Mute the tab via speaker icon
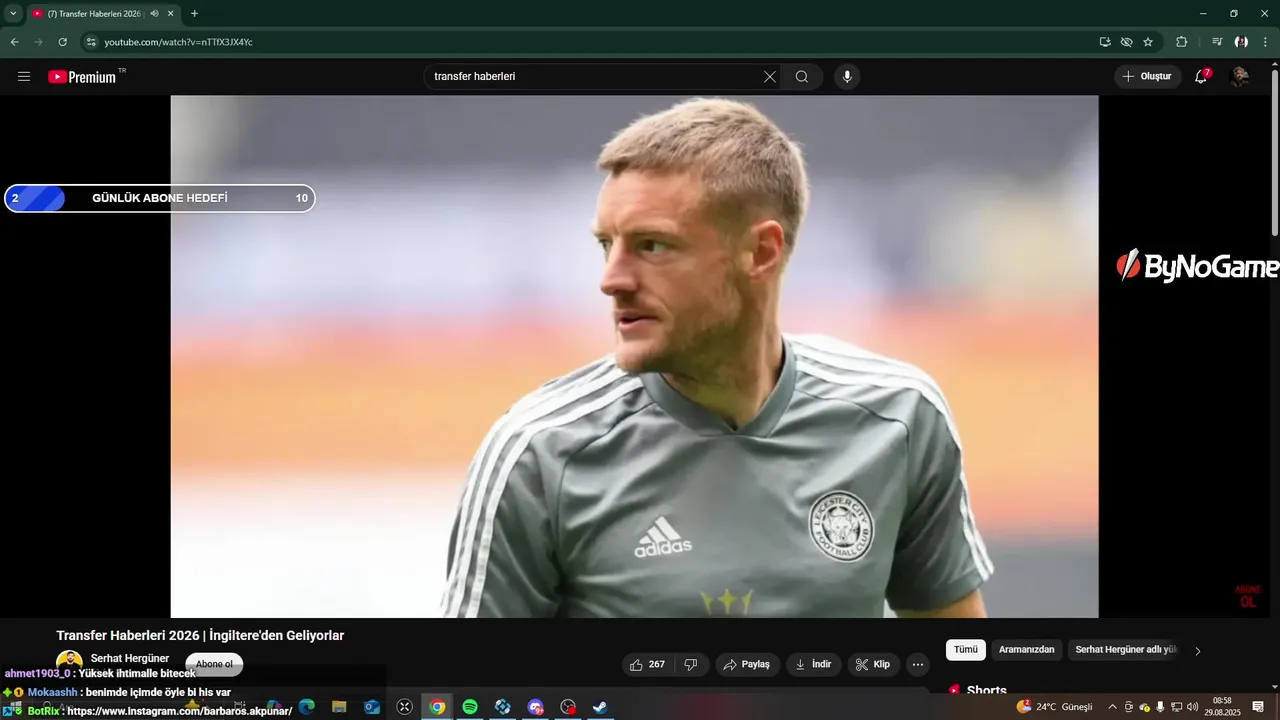The height and width of the screenshot is (720, 1280). point(154,13)
